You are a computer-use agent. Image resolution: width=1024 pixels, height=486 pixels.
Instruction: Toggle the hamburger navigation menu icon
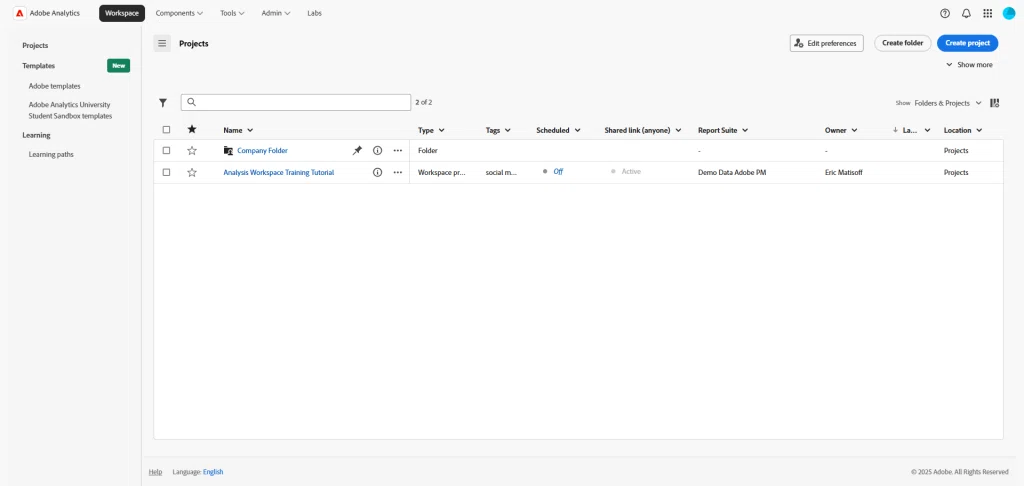(x=162, y=43)
